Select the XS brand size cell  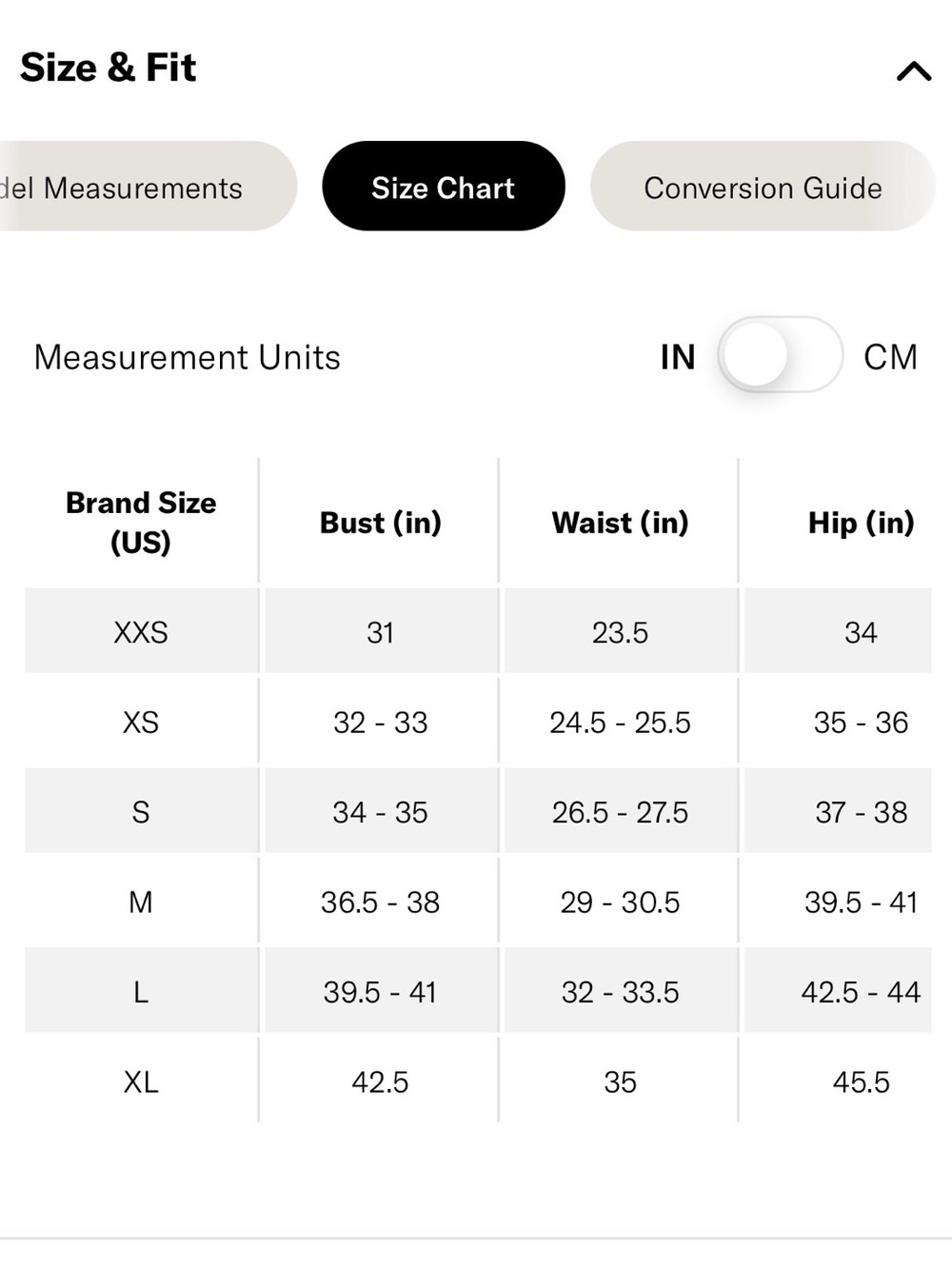141,722
